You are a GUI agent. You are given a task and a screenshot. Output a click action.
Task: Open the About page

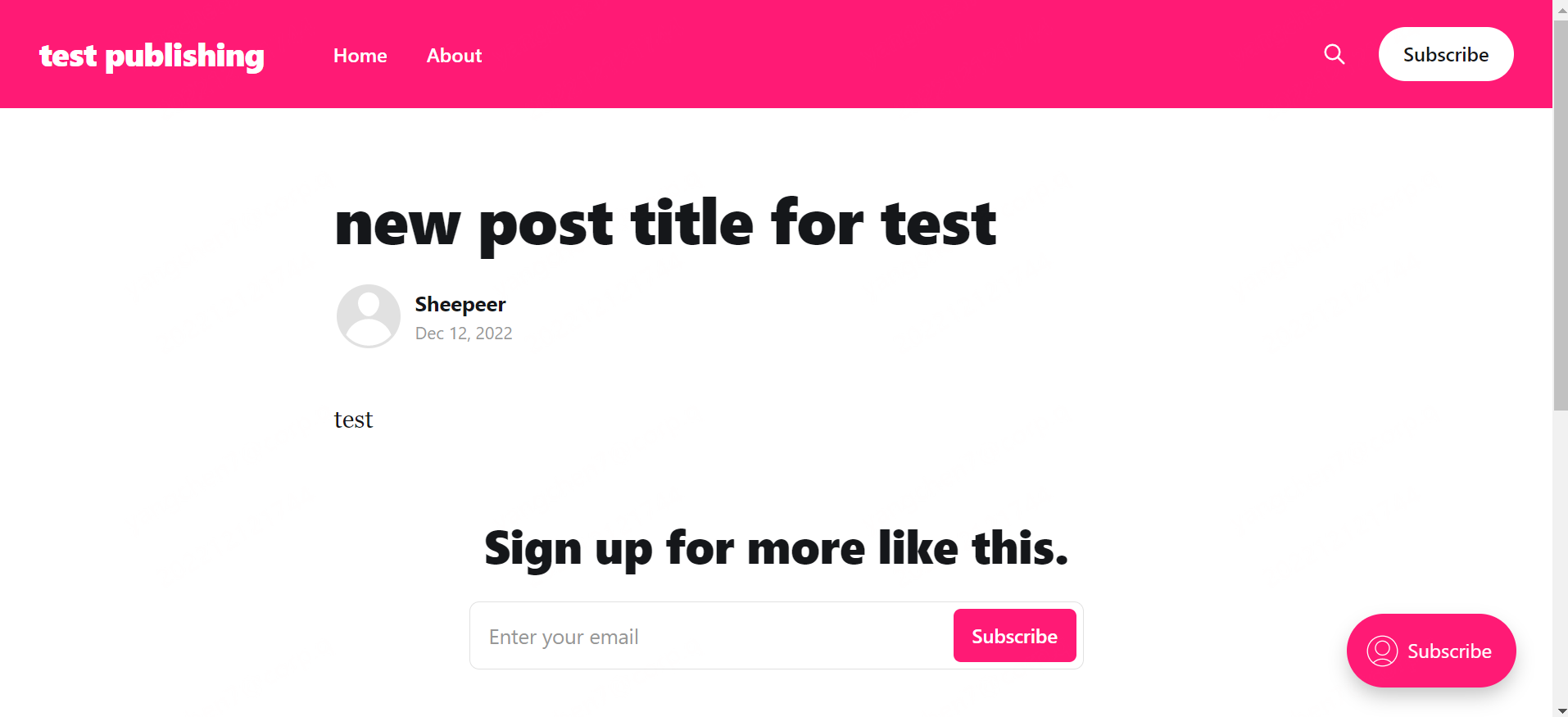[454, 56]
